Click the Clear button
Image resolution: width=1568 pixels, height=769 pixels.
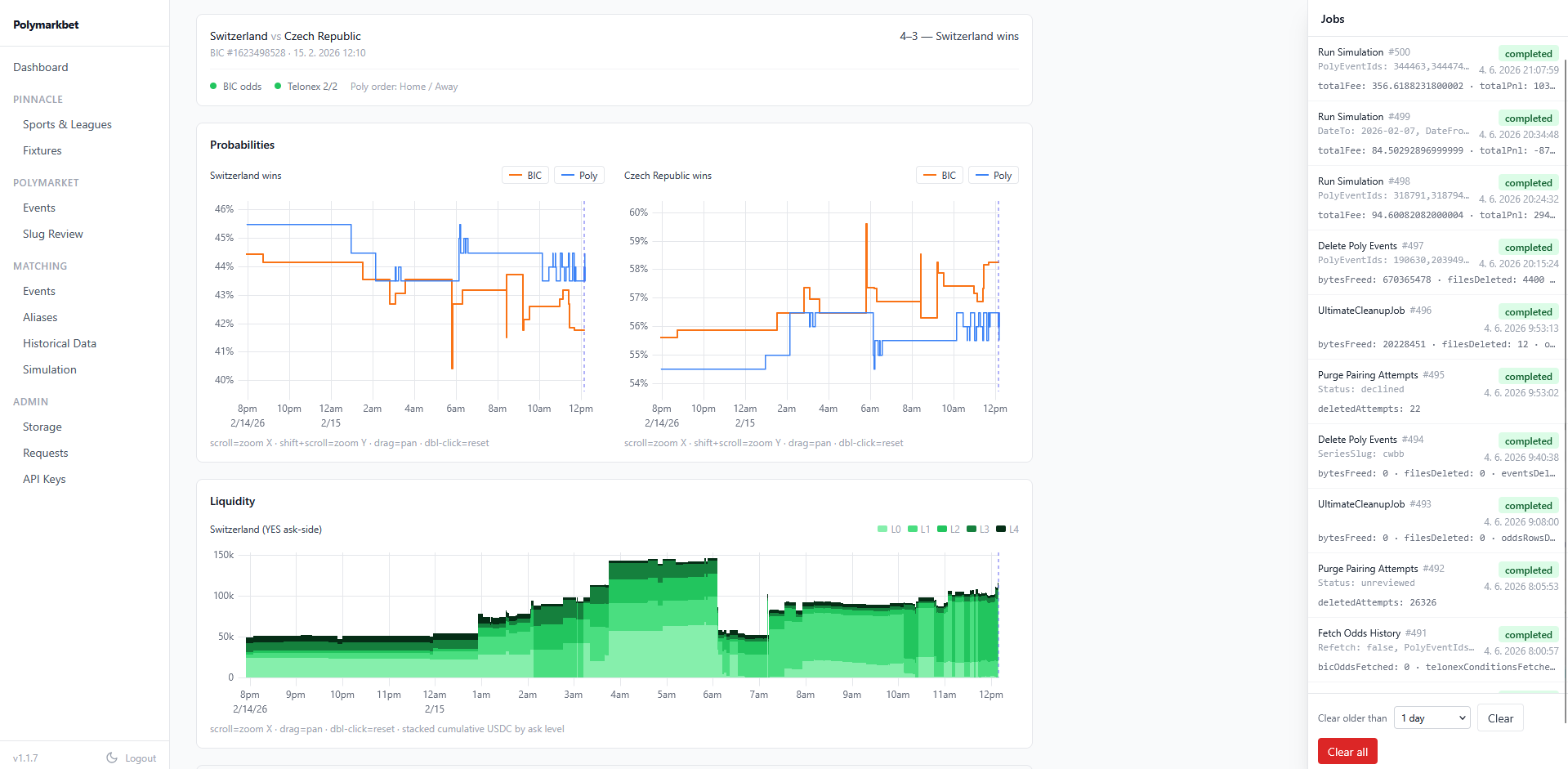point(1500,718)
